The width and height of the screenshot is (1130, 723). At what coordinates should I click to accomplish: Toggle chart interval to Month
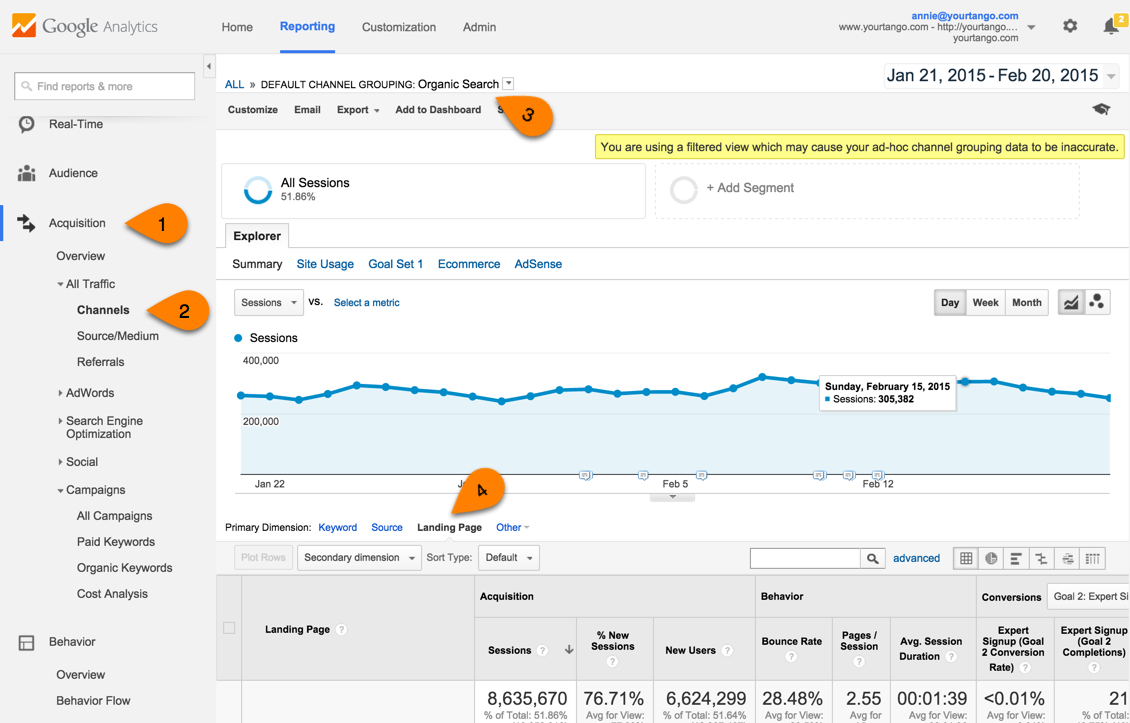coord(1026,302)
